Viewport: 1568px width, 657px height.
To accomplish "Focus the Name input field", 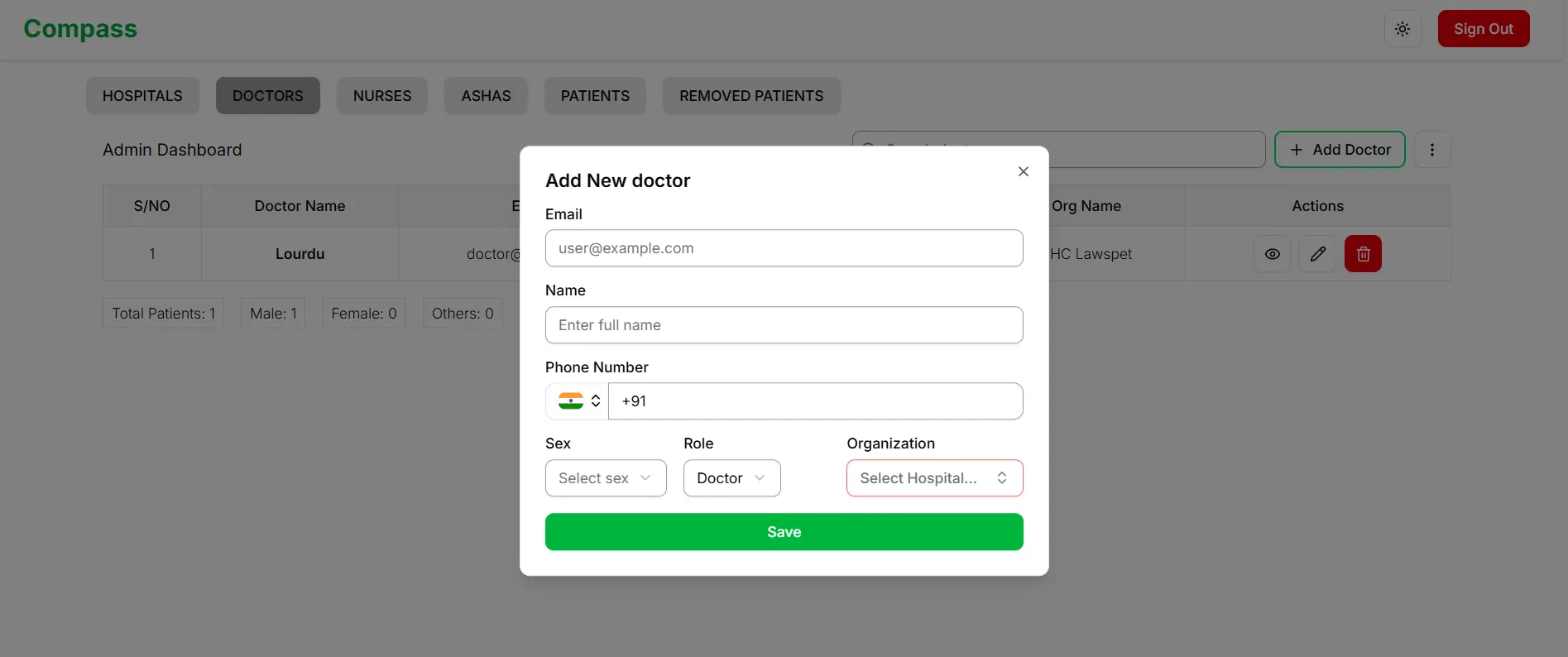I will tap(784, 325).
